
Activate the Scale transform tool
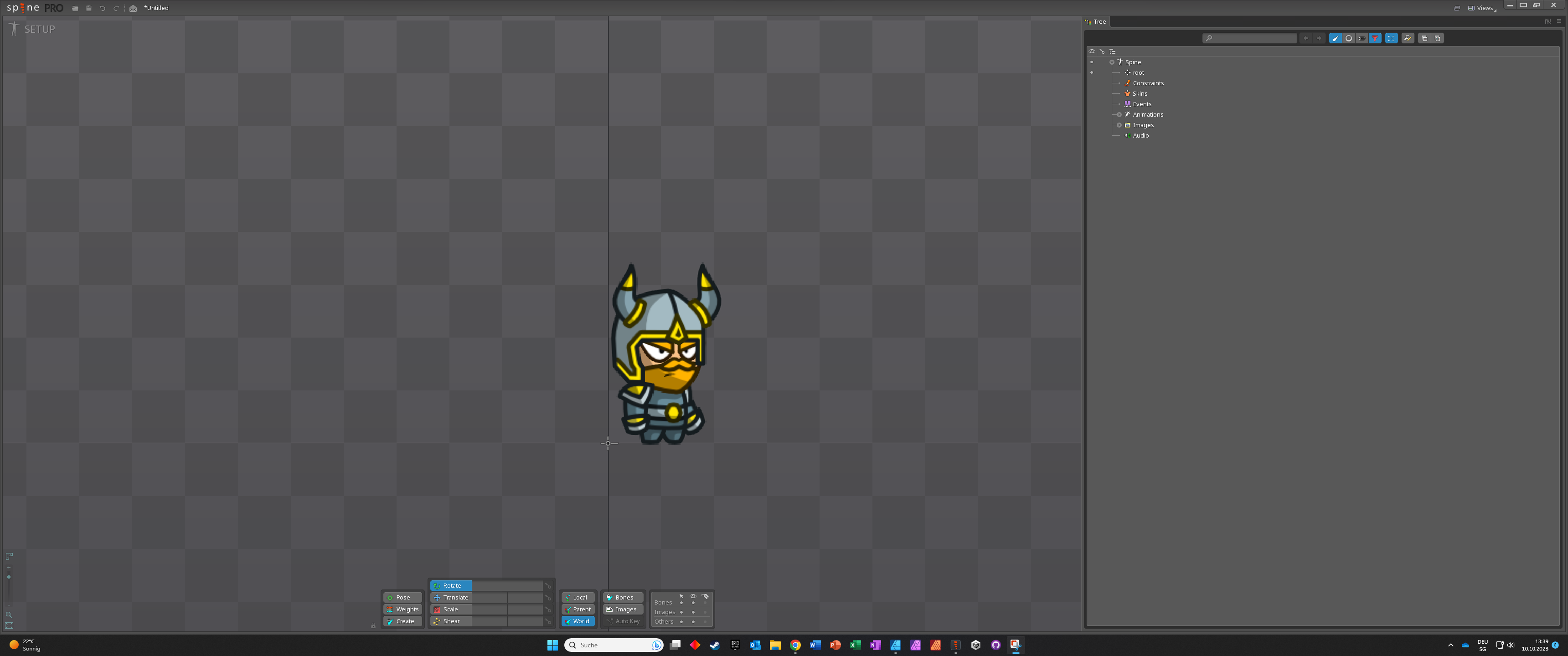[450, 609]
